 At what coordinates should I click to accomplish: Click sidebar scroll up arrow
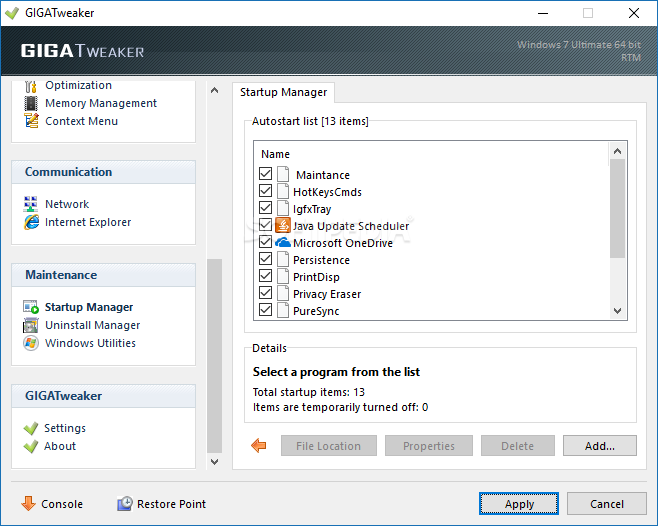point(214,90)
